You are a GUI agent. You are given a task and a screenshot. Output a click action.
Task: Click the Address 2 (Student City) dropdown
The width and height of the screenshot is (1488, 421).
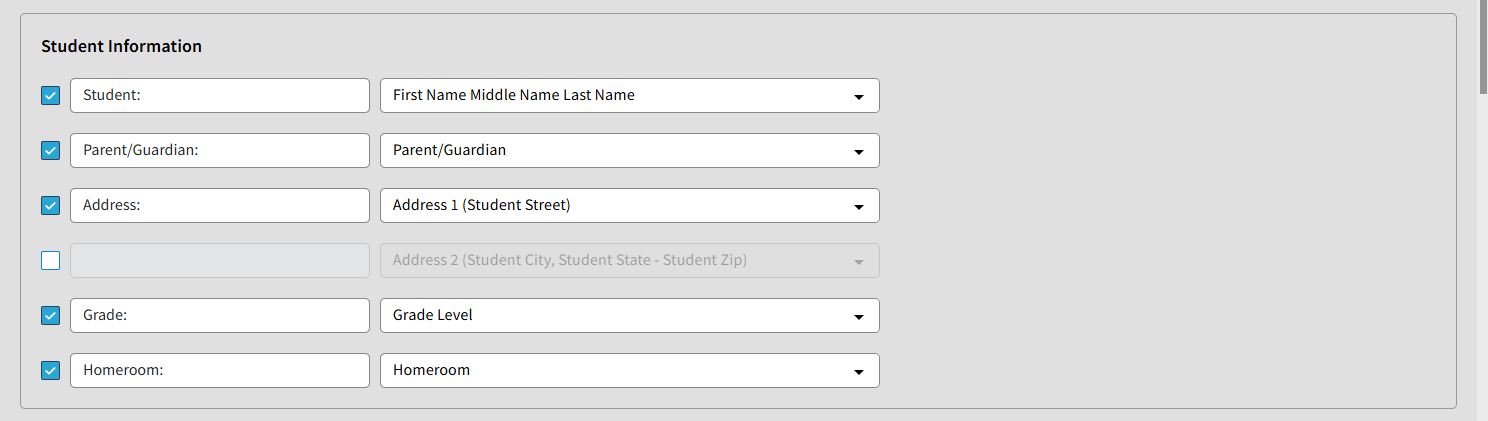tap(629, 261)
